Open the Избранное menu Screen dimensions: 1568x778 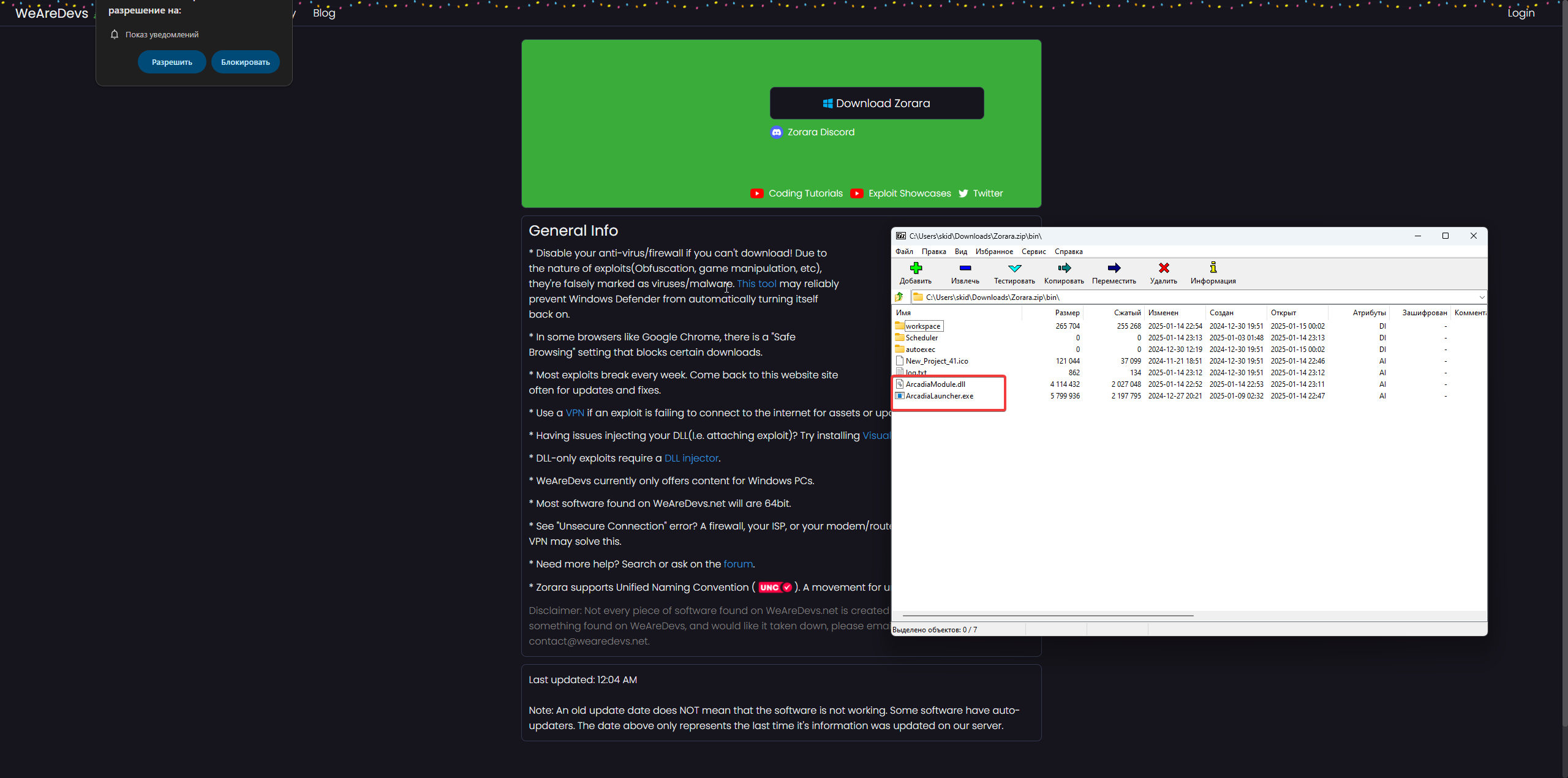pyautogui.click(x=994, y=252)
